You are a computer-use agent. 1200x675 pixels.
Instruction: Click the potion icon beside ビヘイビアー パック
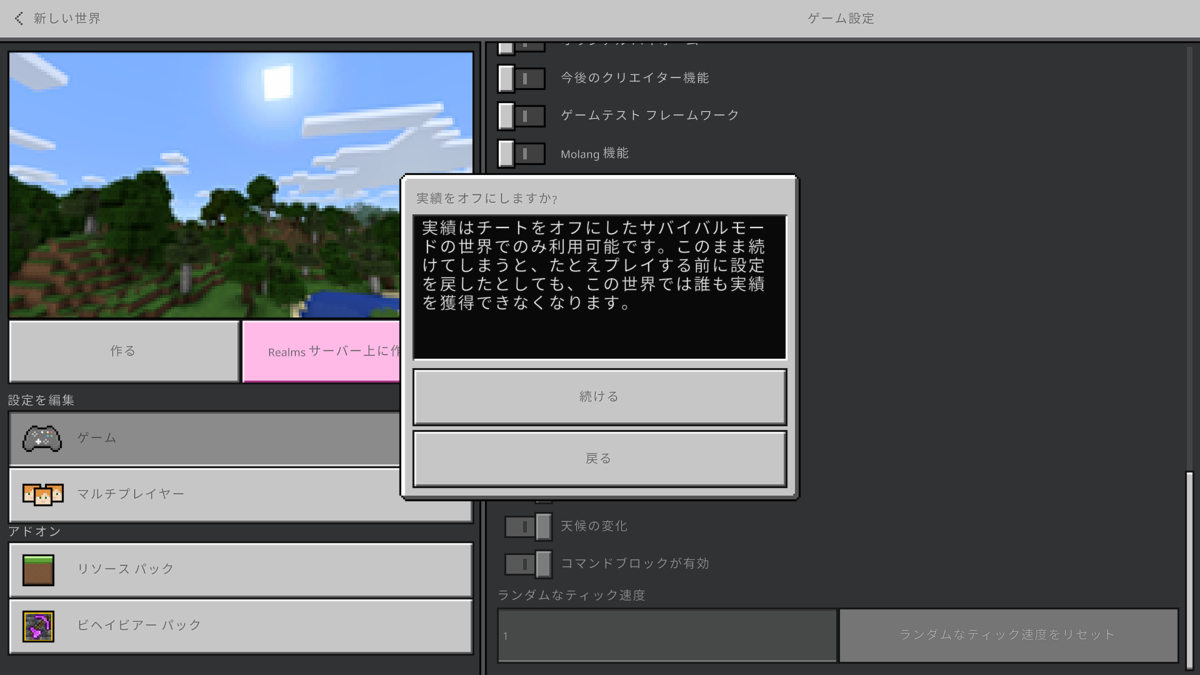[x=39, y=627]
